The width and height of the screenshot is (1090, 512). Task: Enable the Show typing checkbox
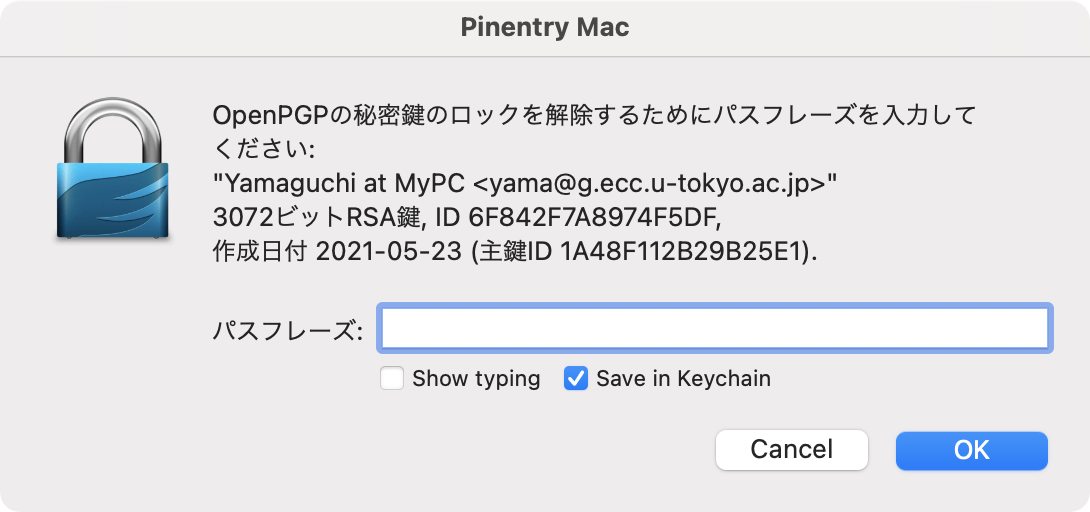392,379
